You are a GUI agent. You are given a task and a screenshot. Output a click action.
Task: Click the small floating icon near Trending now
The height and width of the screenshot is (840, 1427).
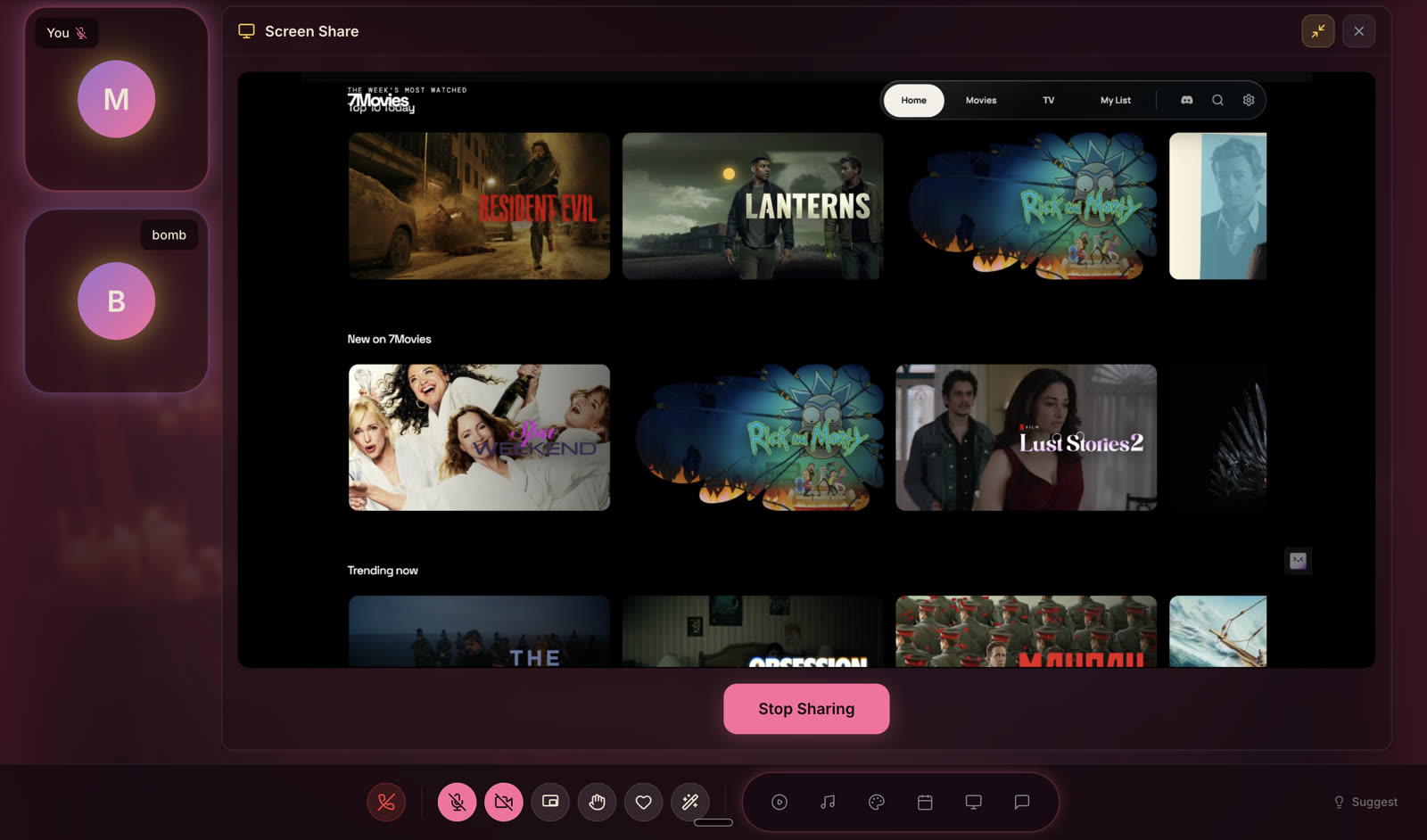1298,560
